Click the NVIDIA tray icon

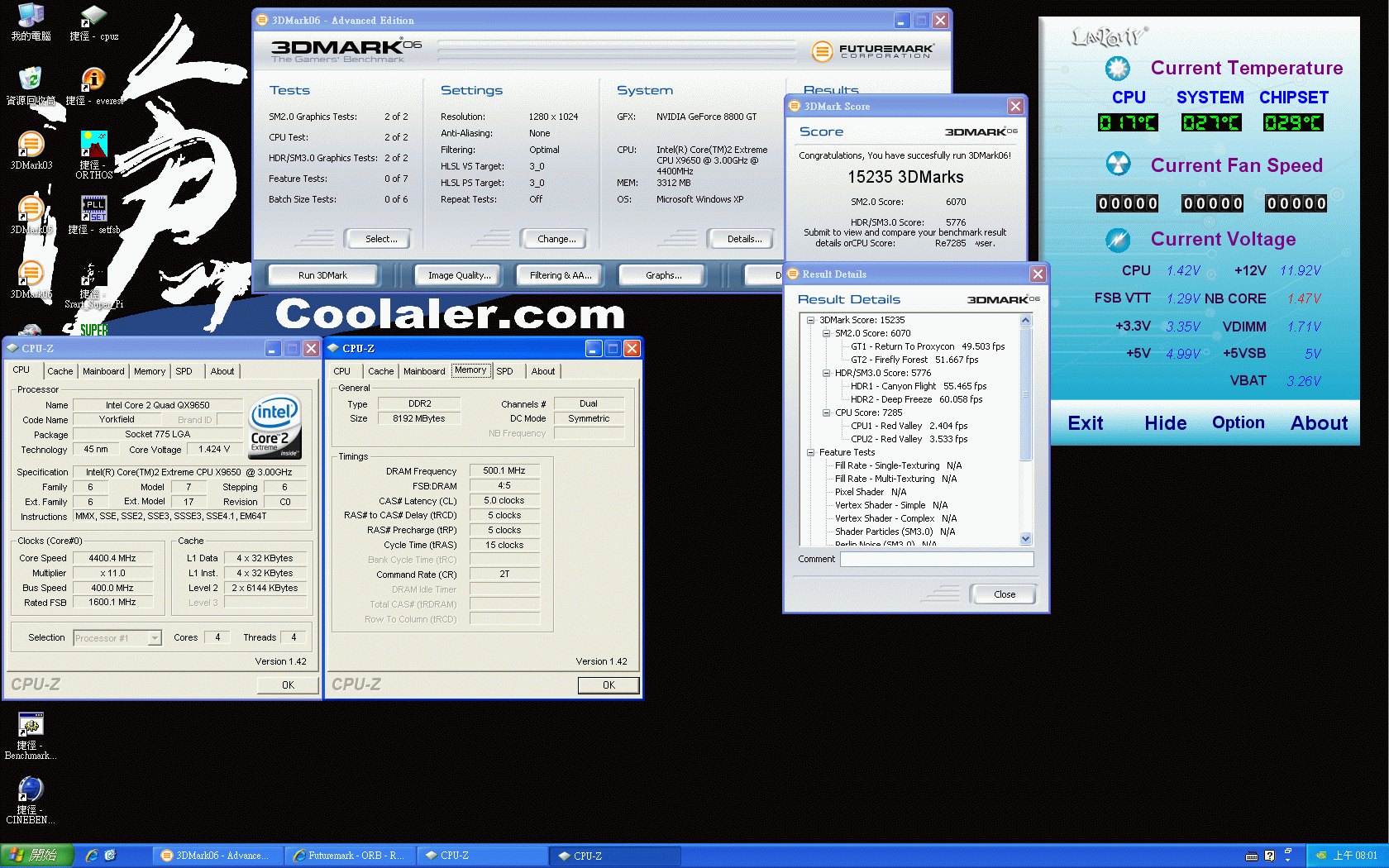(x=1321, y=856)
